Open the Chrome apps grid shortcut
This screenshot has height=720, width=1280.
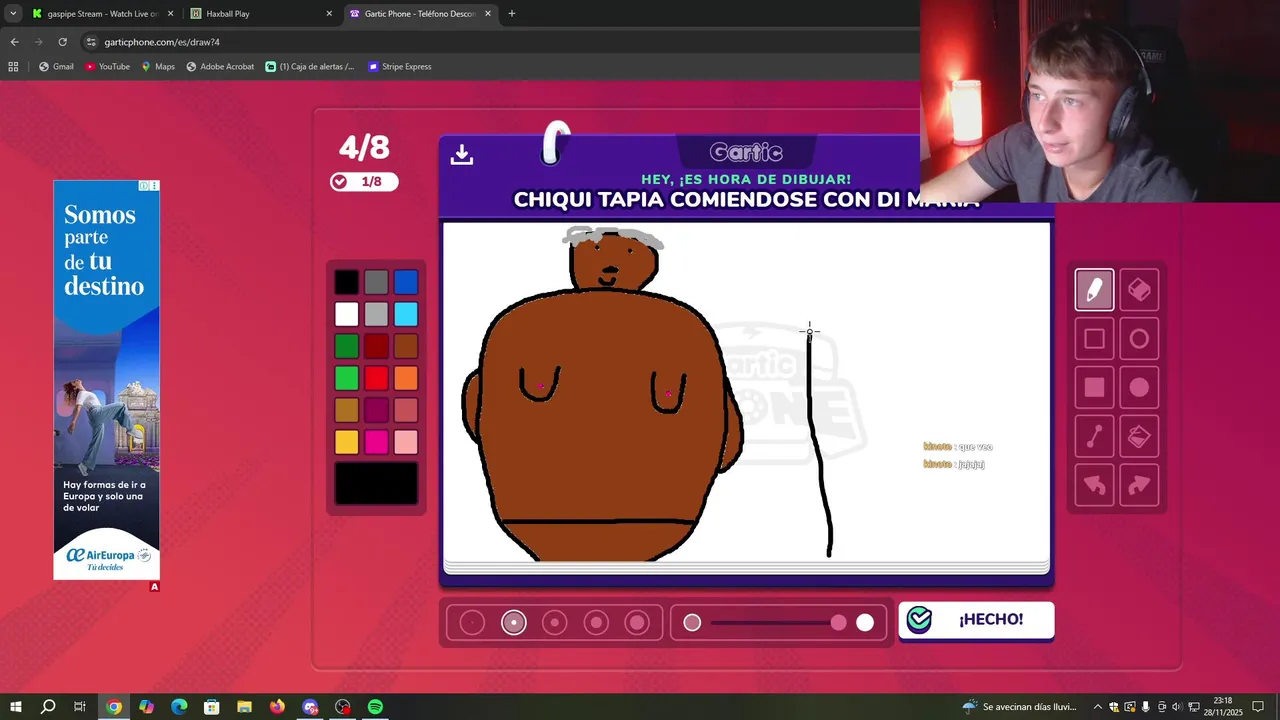pos(13,66)
